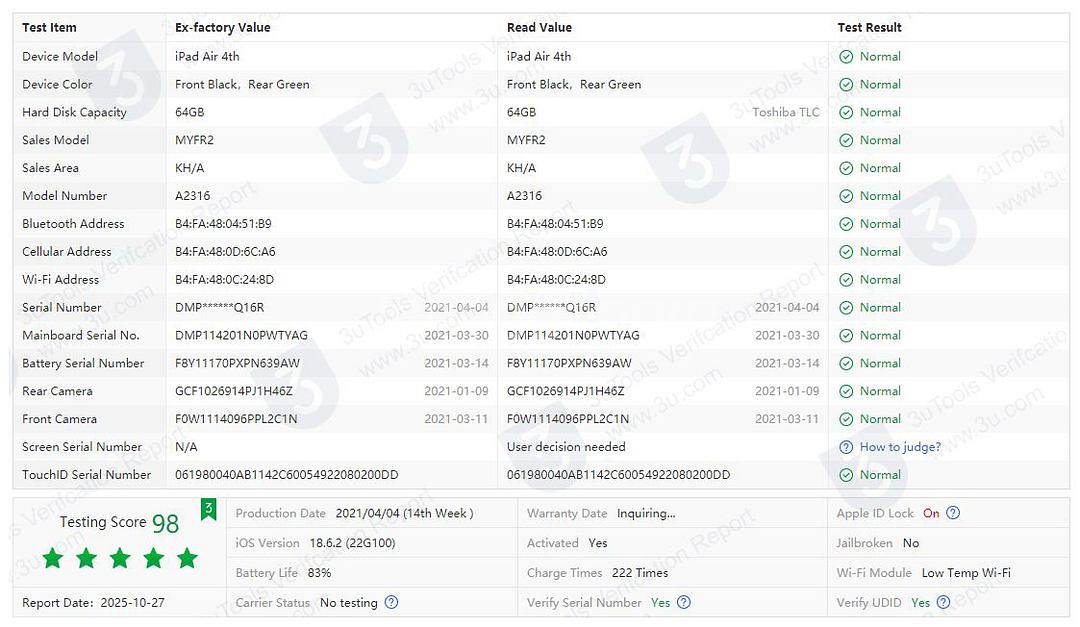The image size is (1080, 627).
Task: Click Normal check icon in Battery Serial row
Action: coord(846,363)
